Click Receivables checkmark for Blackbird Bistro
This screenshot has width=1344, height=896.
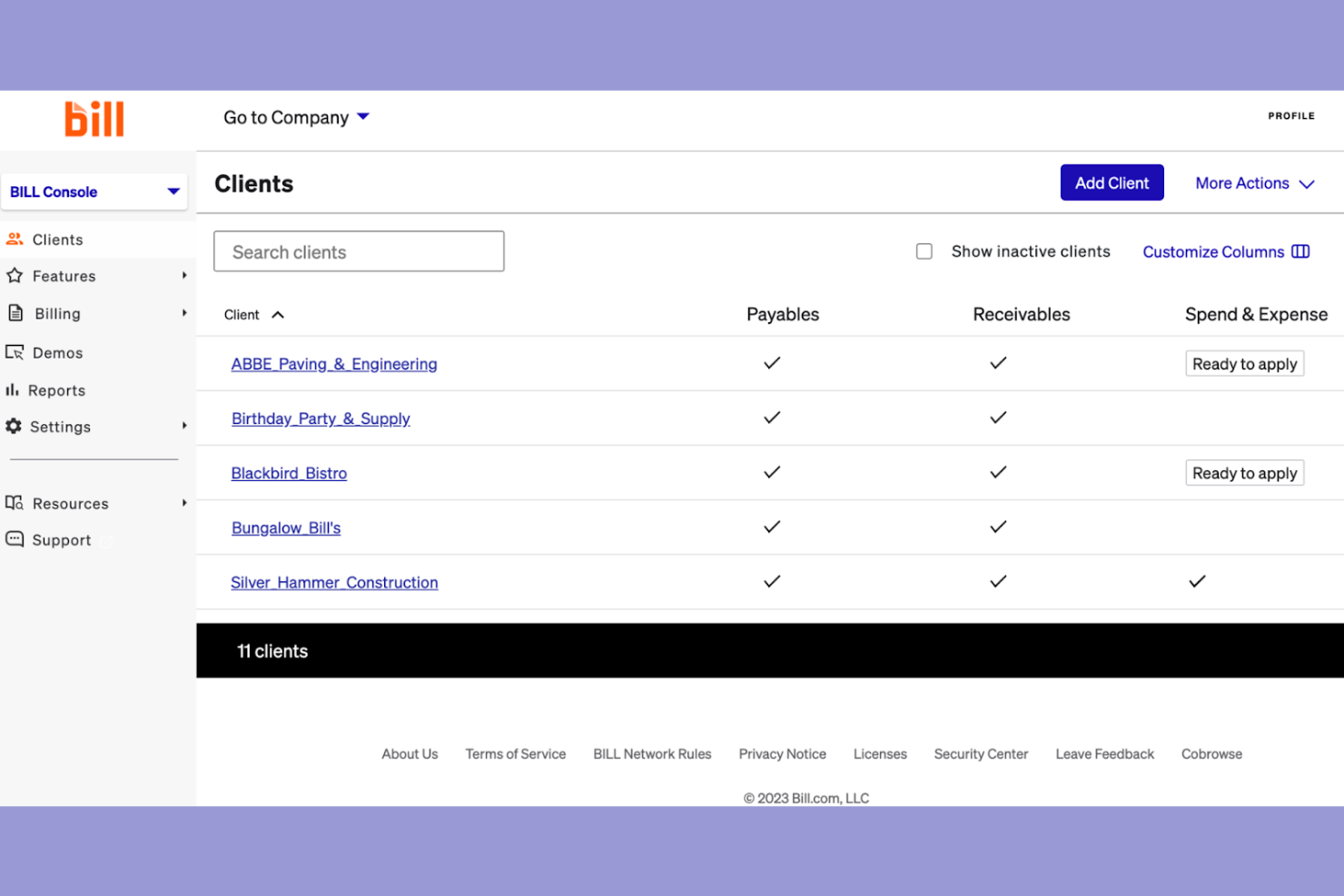(x=998, y=472)
